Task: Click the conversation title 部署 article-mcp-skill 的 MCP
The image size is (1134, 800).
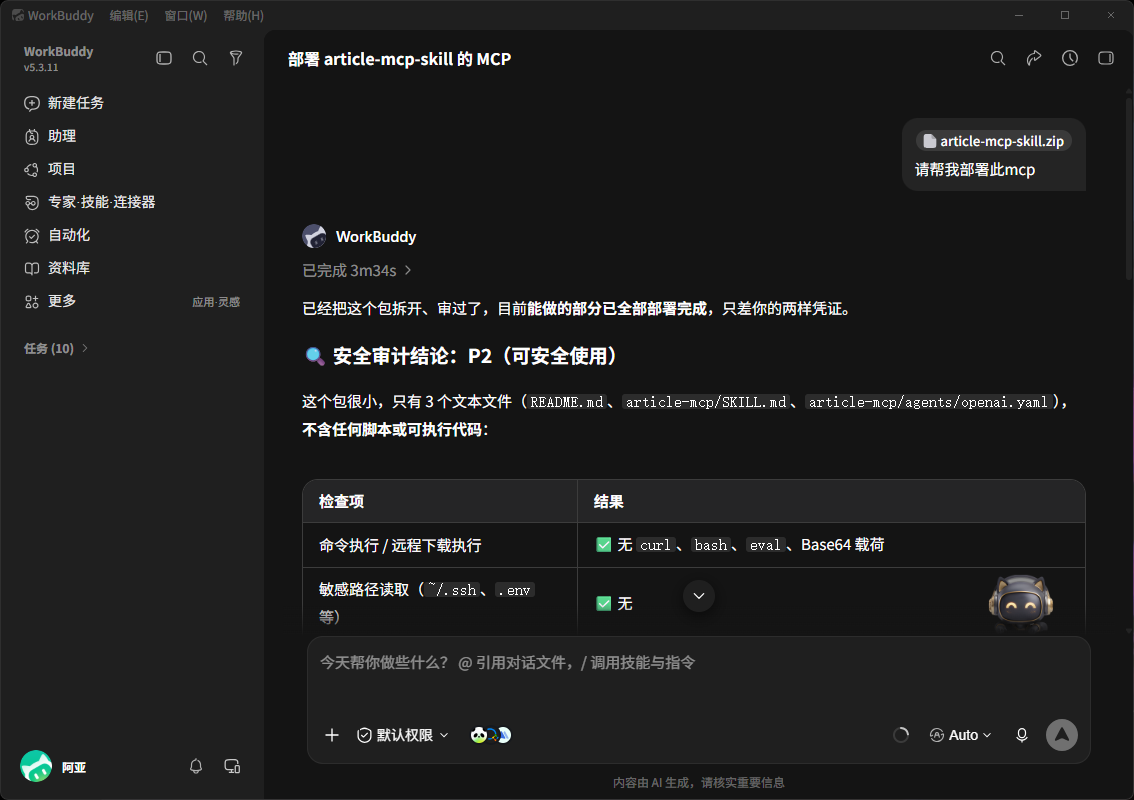Action: pyautogui.click(x=399, y=59)
